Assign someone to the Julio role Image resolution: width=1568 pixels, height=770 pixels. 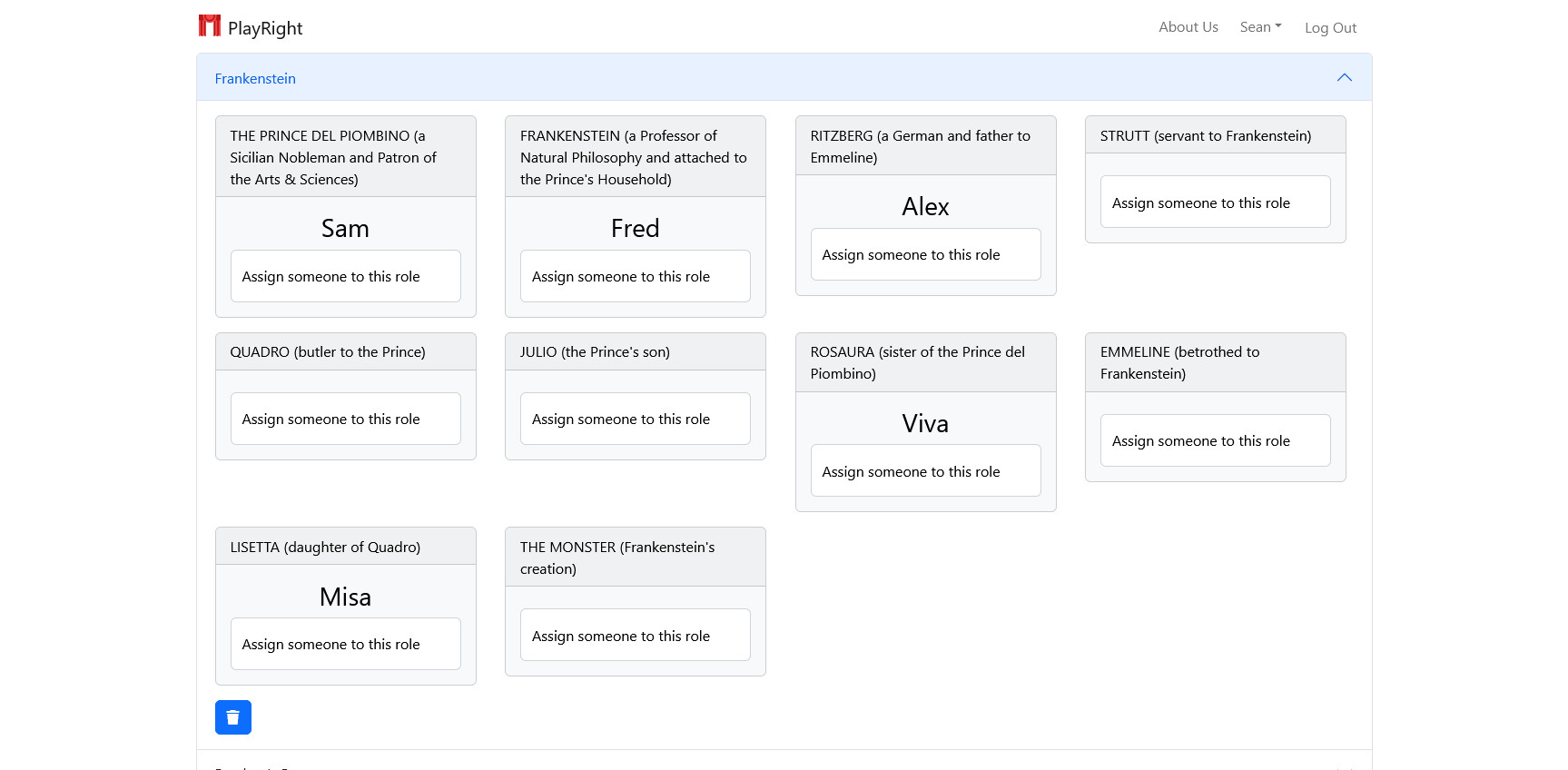(635, 419)
